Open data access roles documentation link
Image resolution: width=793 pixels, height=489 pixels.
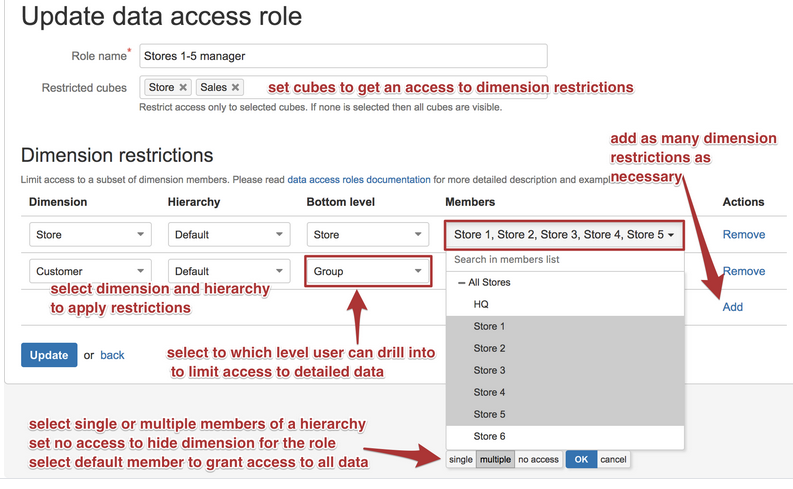click(x=358, y=180)
